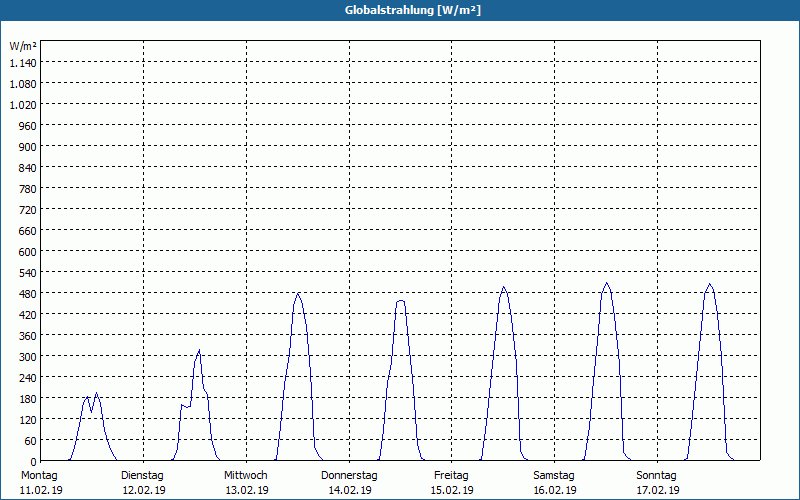Click the 840 y-axis label
Screen dimensions: 800x500
[x=28, y=168]
